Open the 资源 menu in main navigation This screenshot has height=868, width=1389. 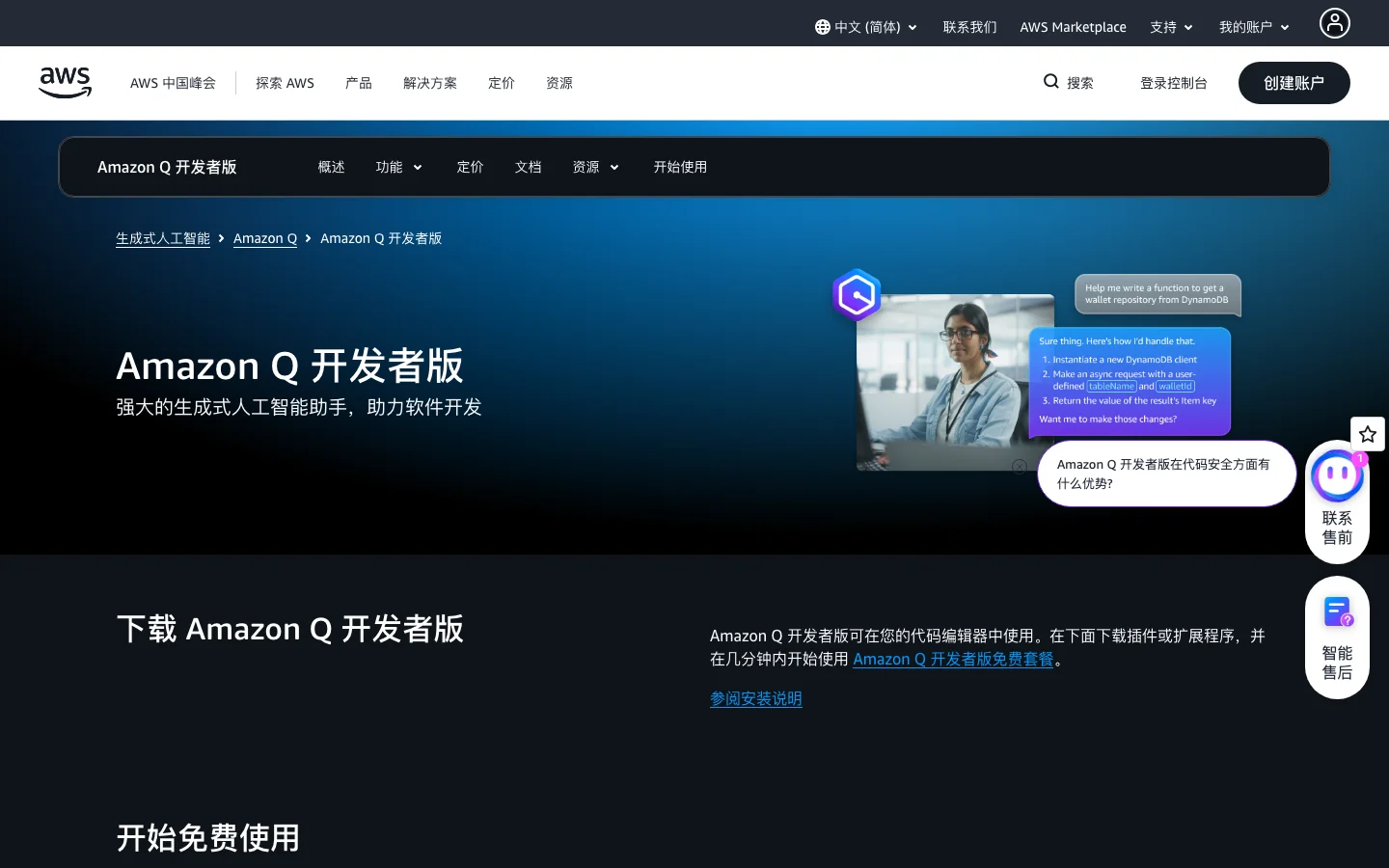coord(559,83)
